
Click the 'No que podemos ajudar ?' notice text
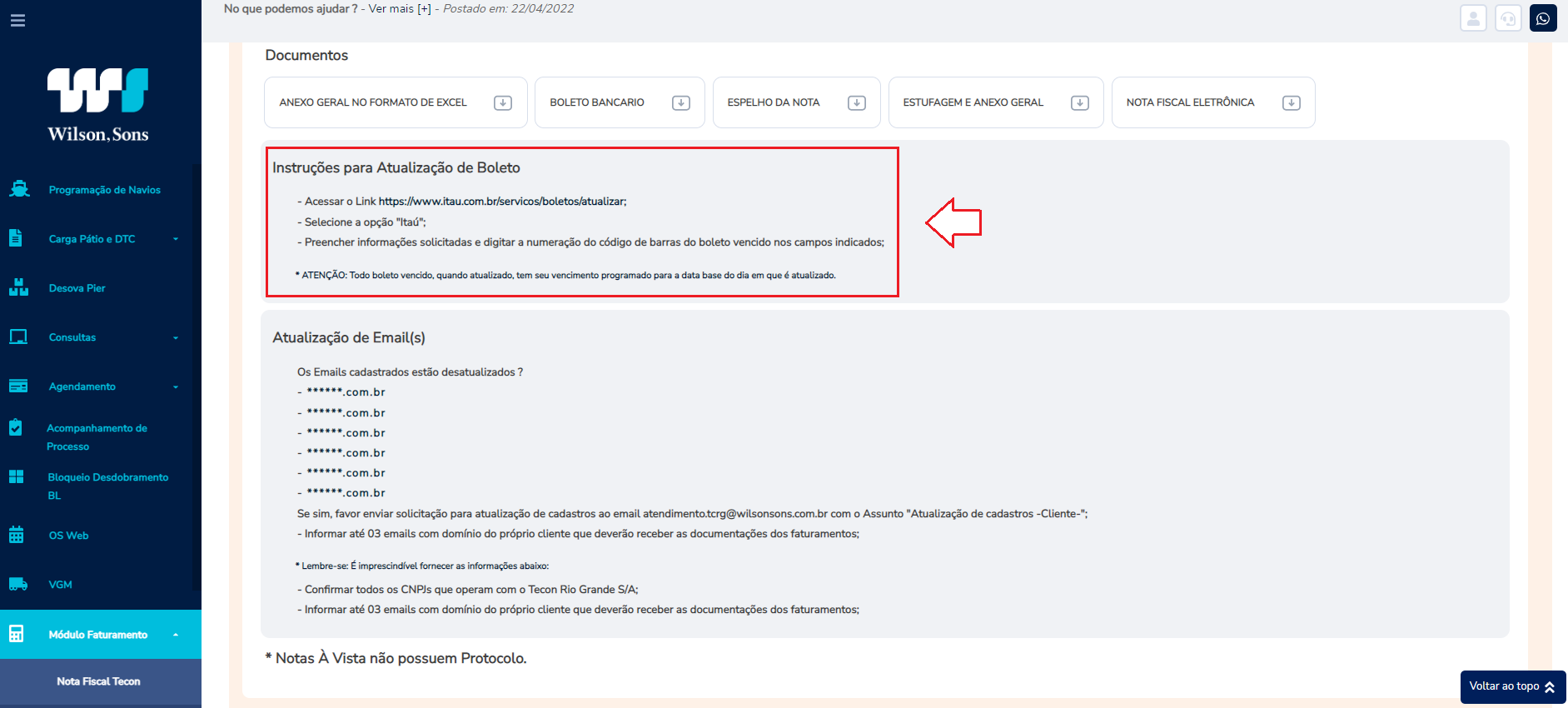(x=291, y=8)
